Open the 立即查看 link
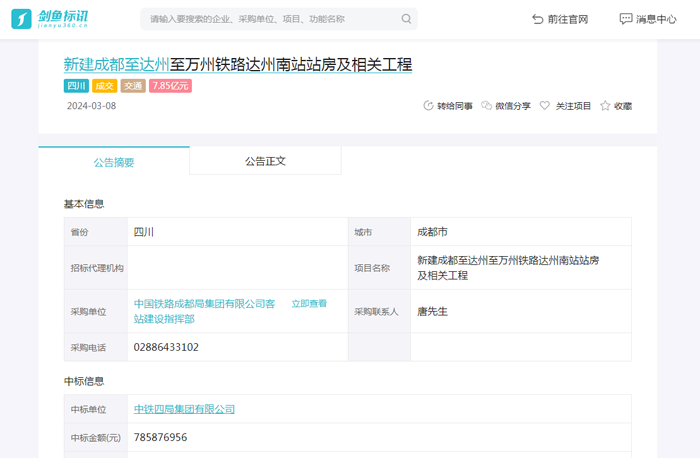The image size is (700, 458). pos(309,304)
